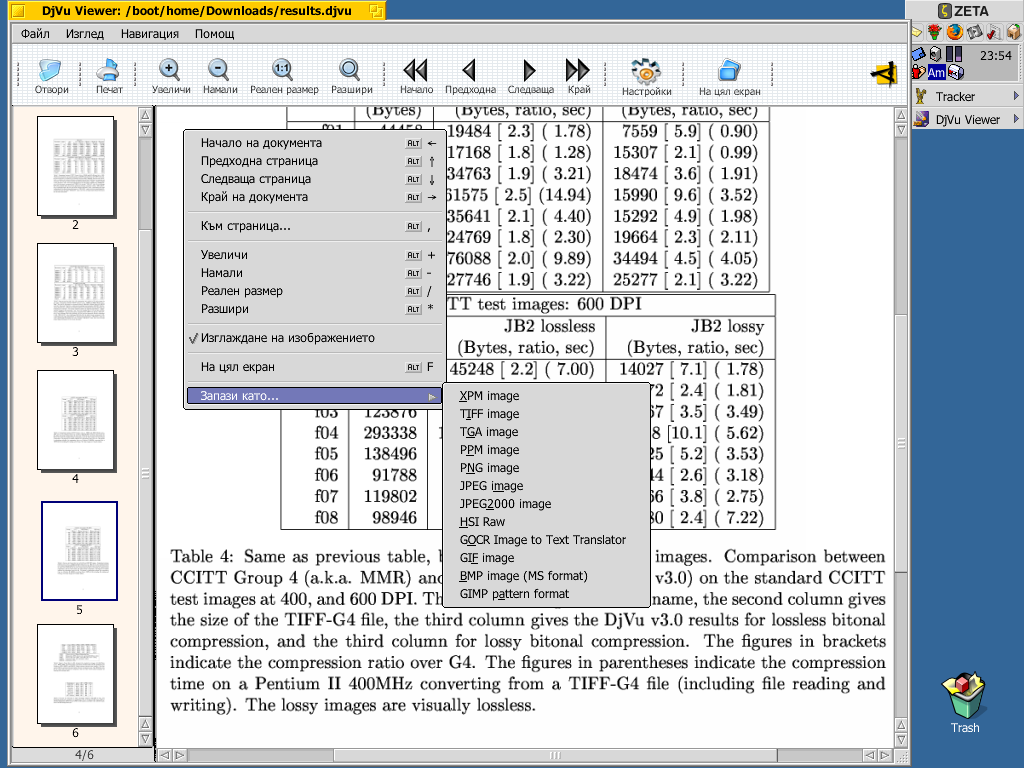Save as PPM image

click(x=546, y=450)
